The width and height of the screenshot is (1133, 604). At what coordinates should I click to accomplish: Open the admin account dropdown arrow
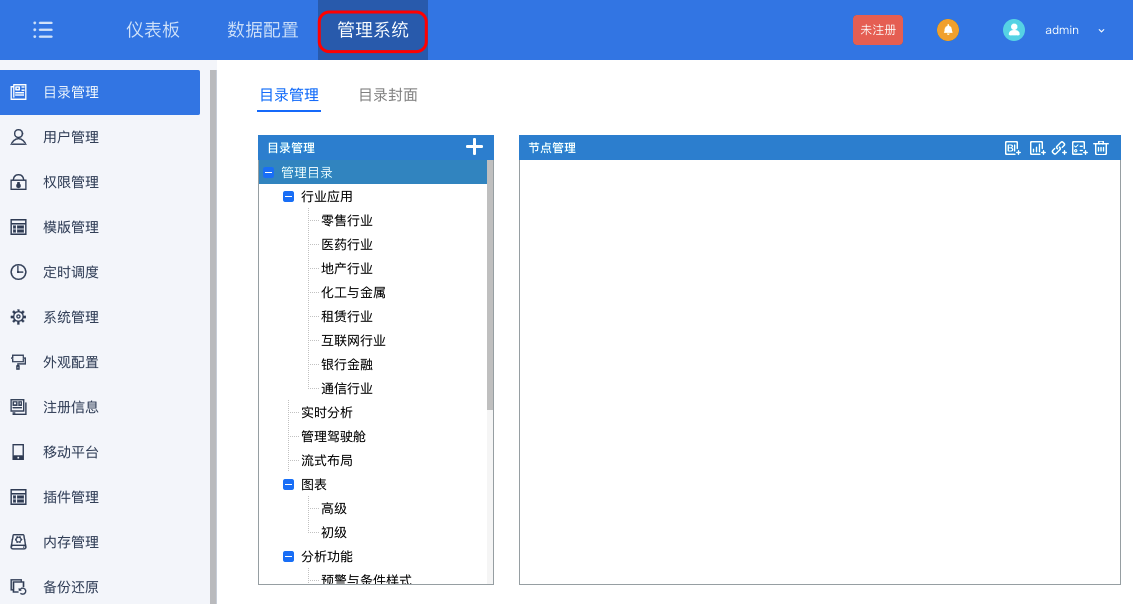[1101, 30]
